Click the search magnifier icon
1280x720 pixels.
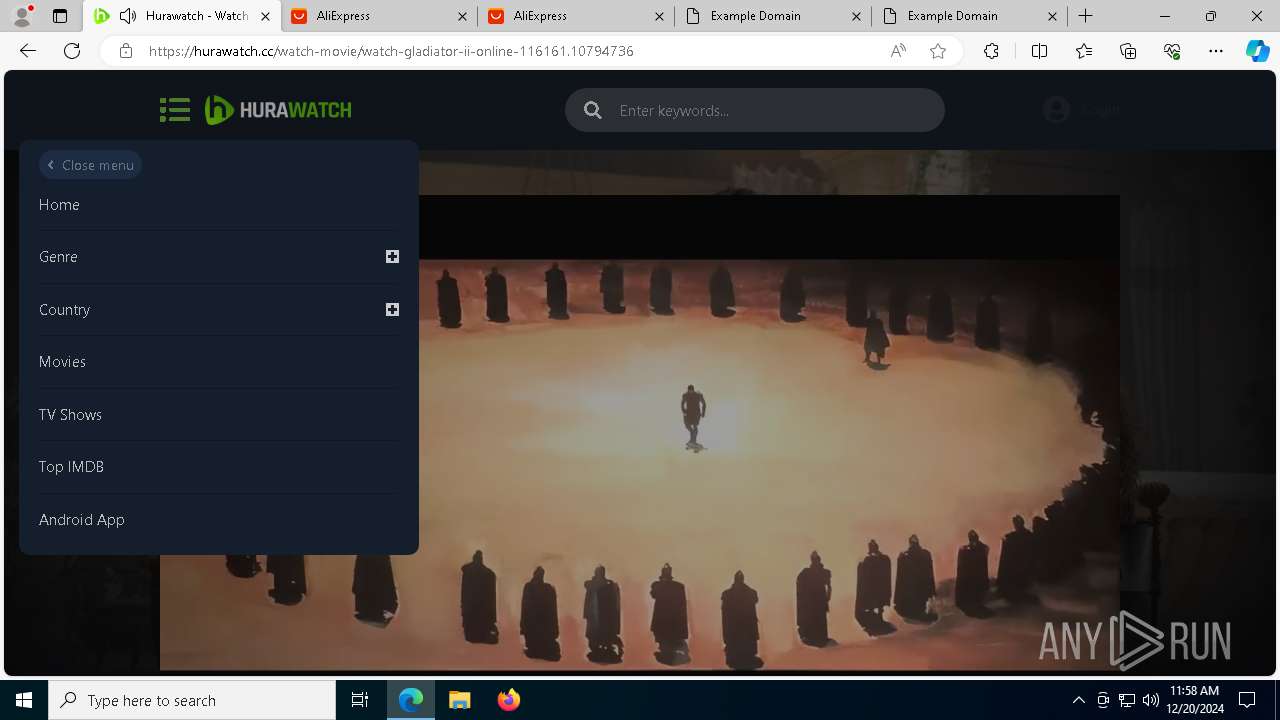coord(593,110)
